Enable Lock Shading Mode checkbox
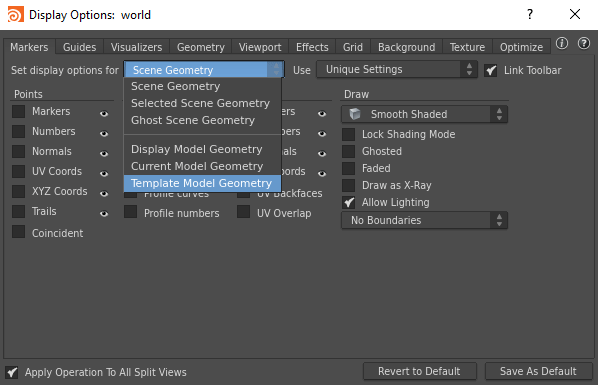The width and height of the screenshot is (598, 385). (x=348, y=134)
